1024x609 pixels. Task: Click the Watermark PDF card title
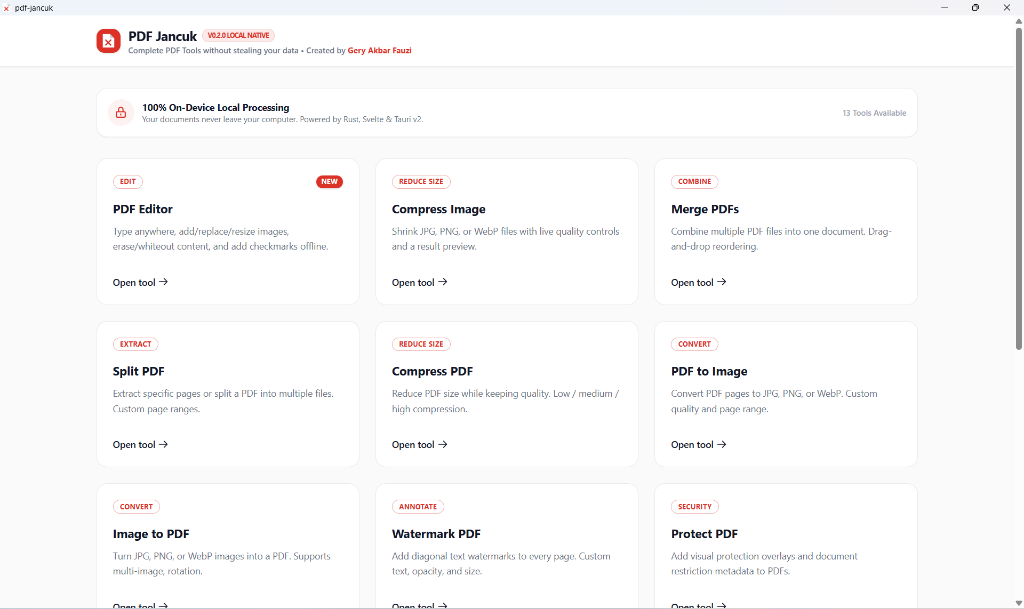[x=436, y=534]
